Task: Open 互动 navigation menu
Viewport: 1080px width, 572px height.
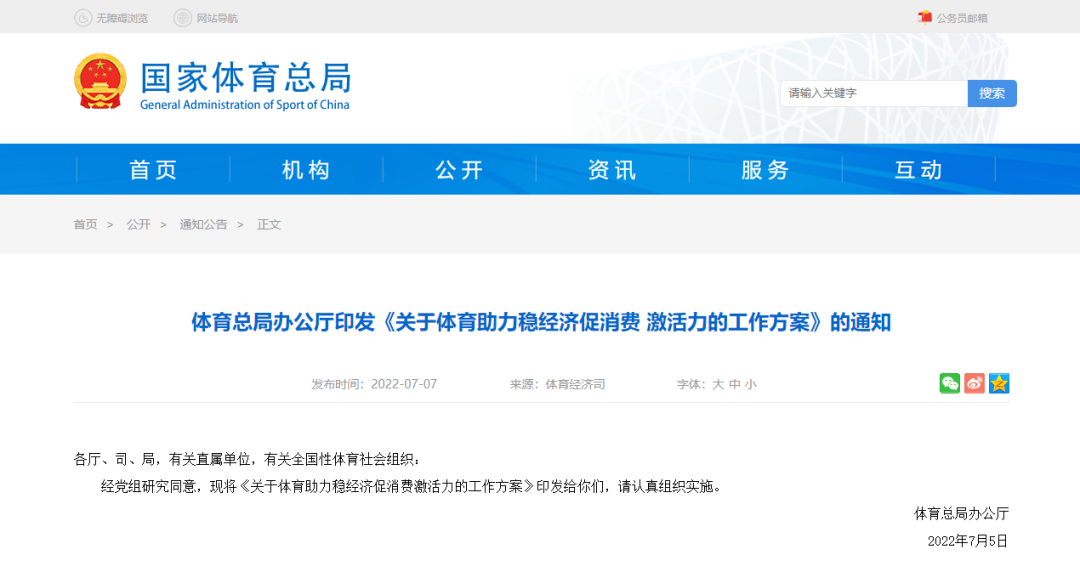Action: point(917,170)
